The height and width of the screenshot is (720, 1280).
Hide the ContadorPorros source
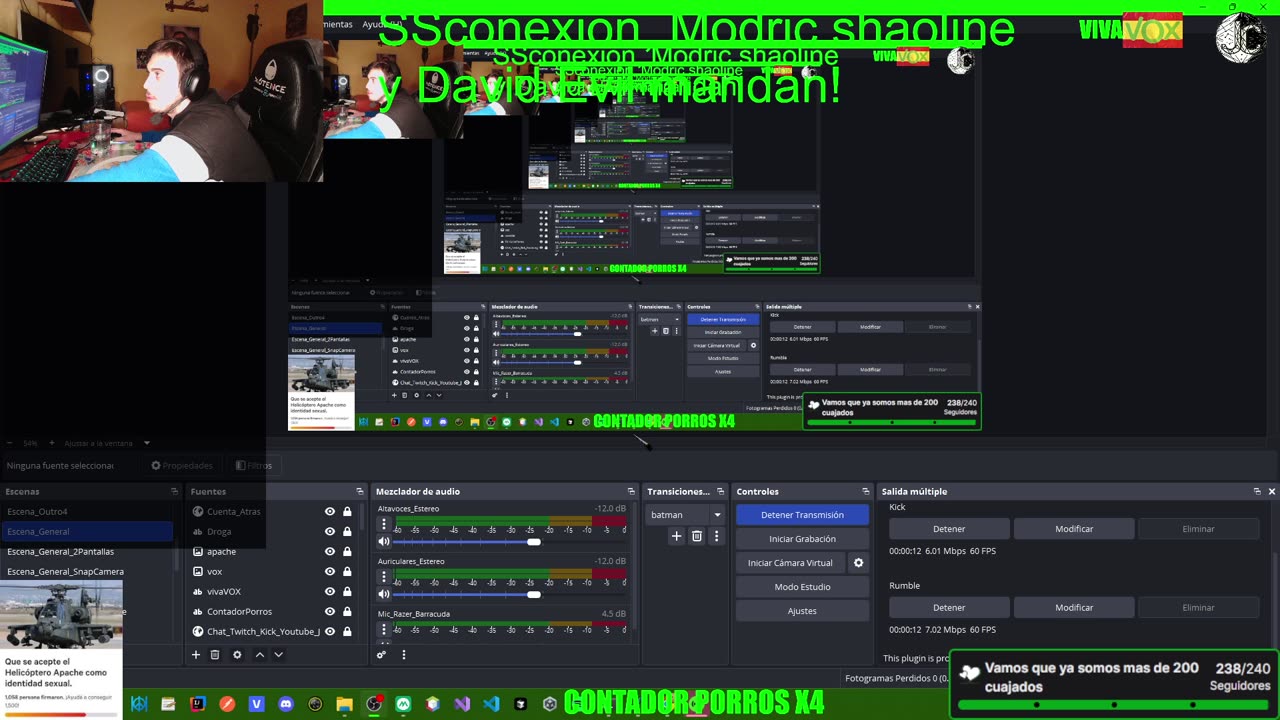tap(330, 611)
